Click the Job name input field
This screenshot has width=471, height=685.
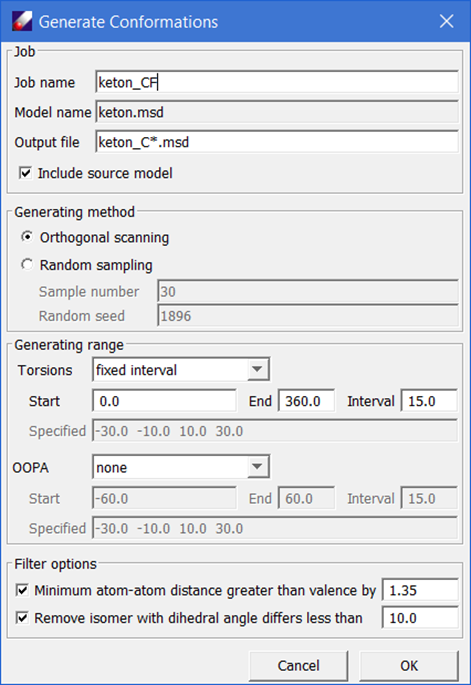tap(277, 82)
